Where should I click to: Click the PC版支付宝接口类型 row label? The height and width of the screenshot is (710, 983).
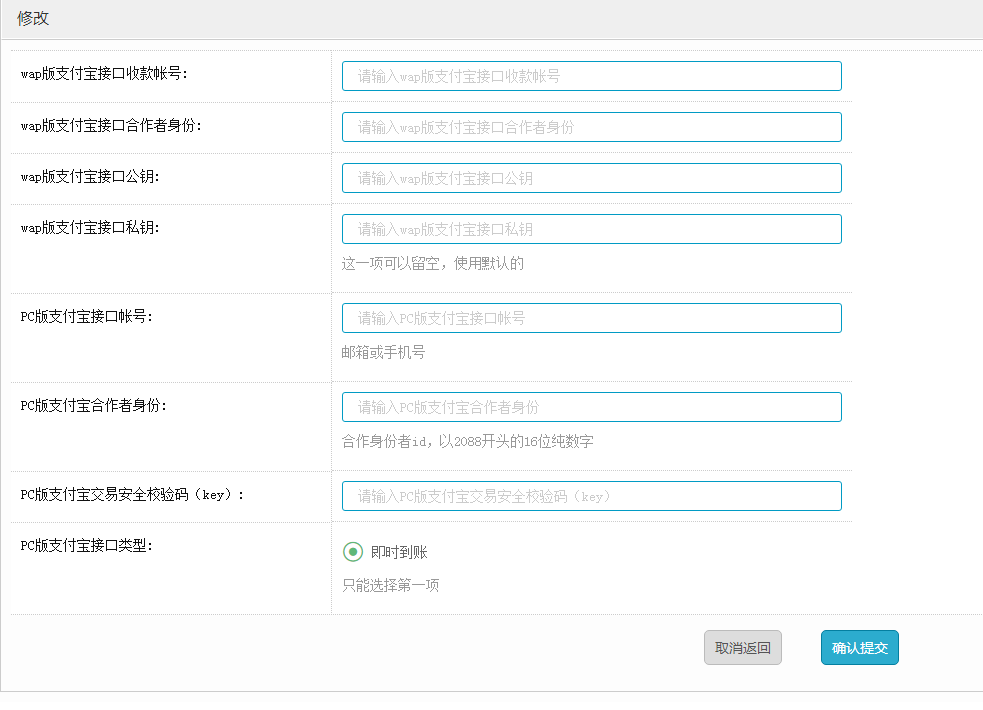[87, 545]
